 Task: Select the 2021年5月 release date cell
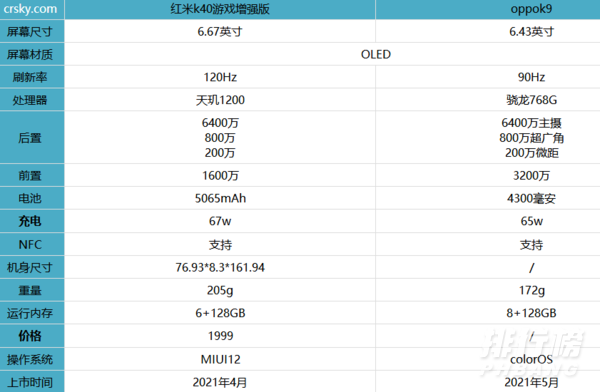click(488, 382)
